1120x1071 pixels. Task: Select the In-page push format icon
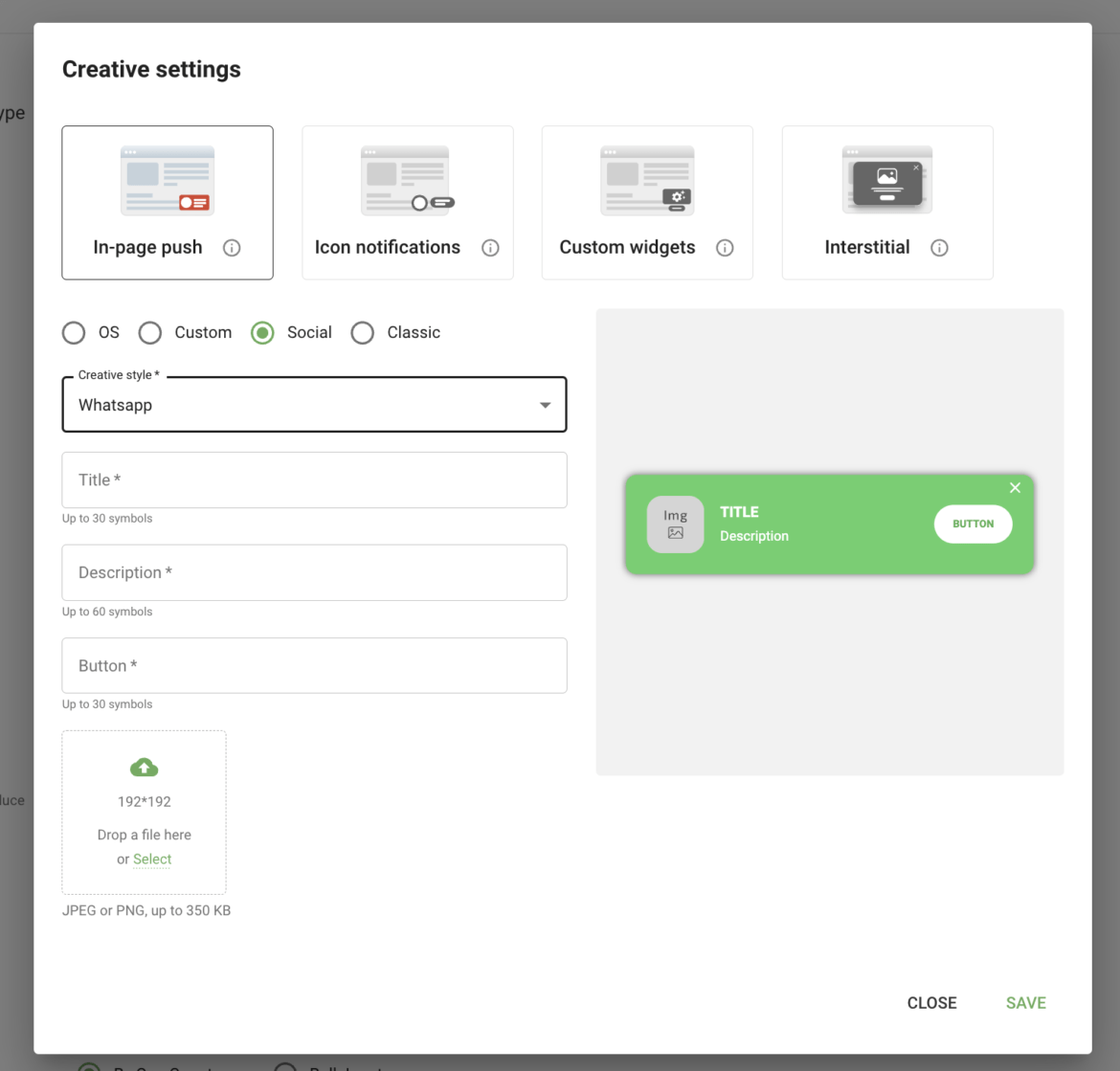pos(167,178)
